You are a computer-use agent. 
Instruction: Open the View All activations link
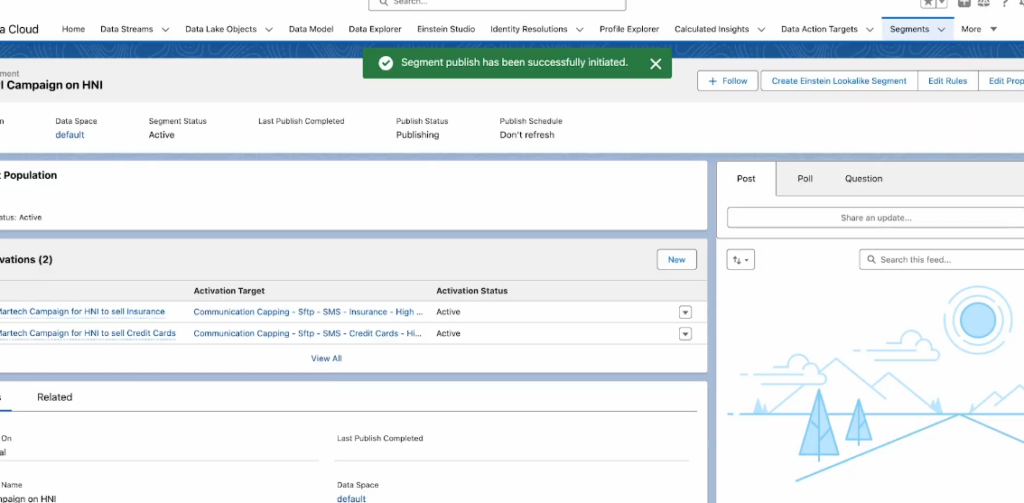coord(326,358)
